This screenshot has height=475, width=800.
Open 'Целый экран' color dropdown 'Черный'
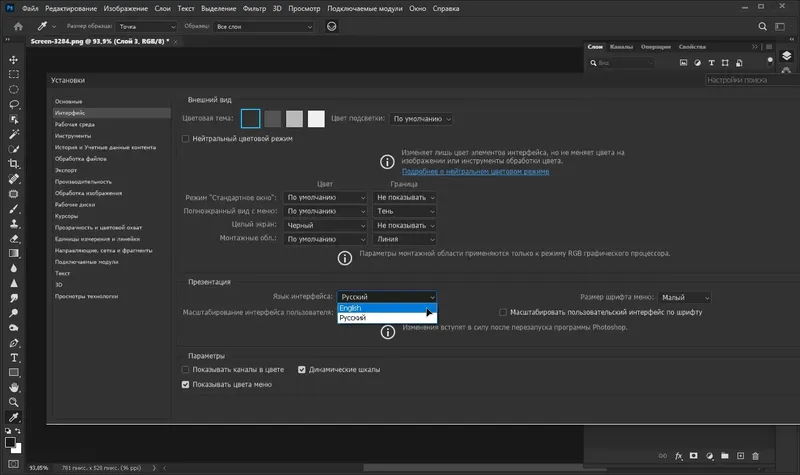[x=325, y=226]
